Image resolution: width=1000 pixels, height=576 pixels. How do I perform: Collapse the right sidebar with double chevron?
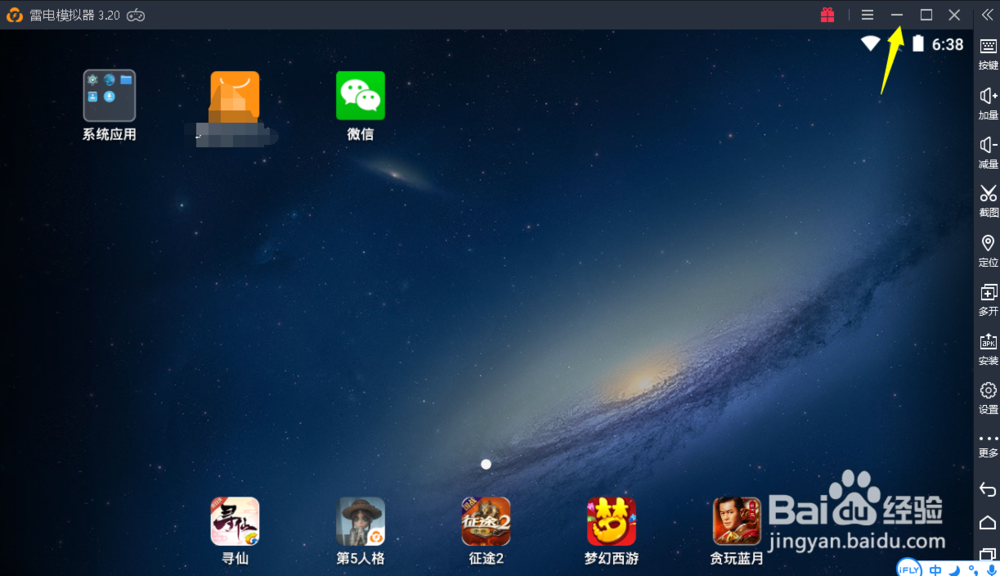click(x=987, y=15)
